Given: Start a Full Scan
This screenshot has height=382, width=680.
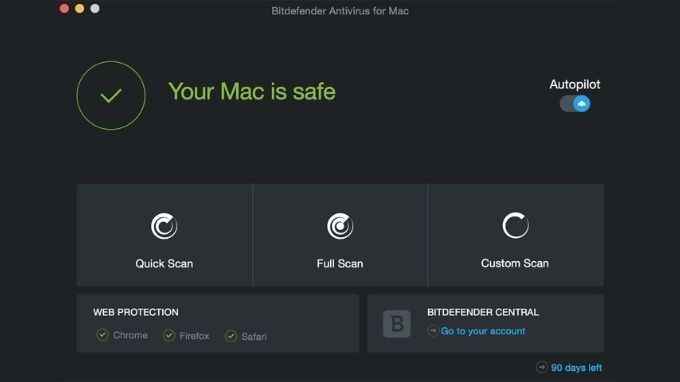Looking at the screenshot, I should tap(340, 235).
